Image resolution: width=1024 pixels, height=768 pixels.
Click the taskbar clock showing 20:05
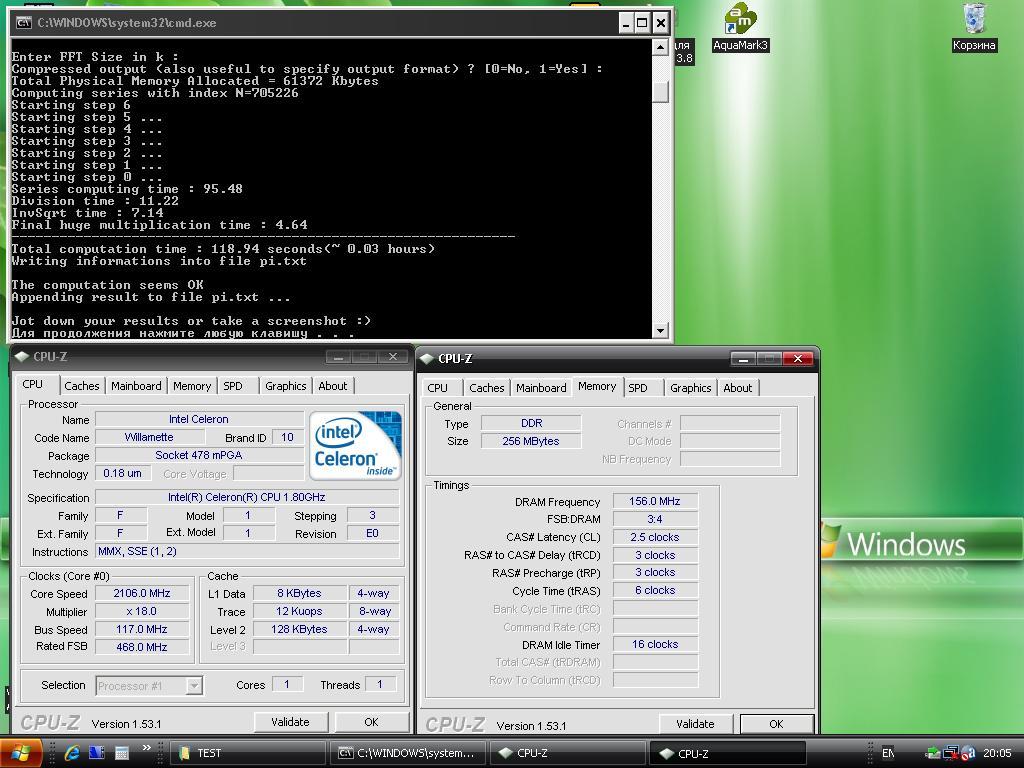pyautogui.click(x=997, y=753)
